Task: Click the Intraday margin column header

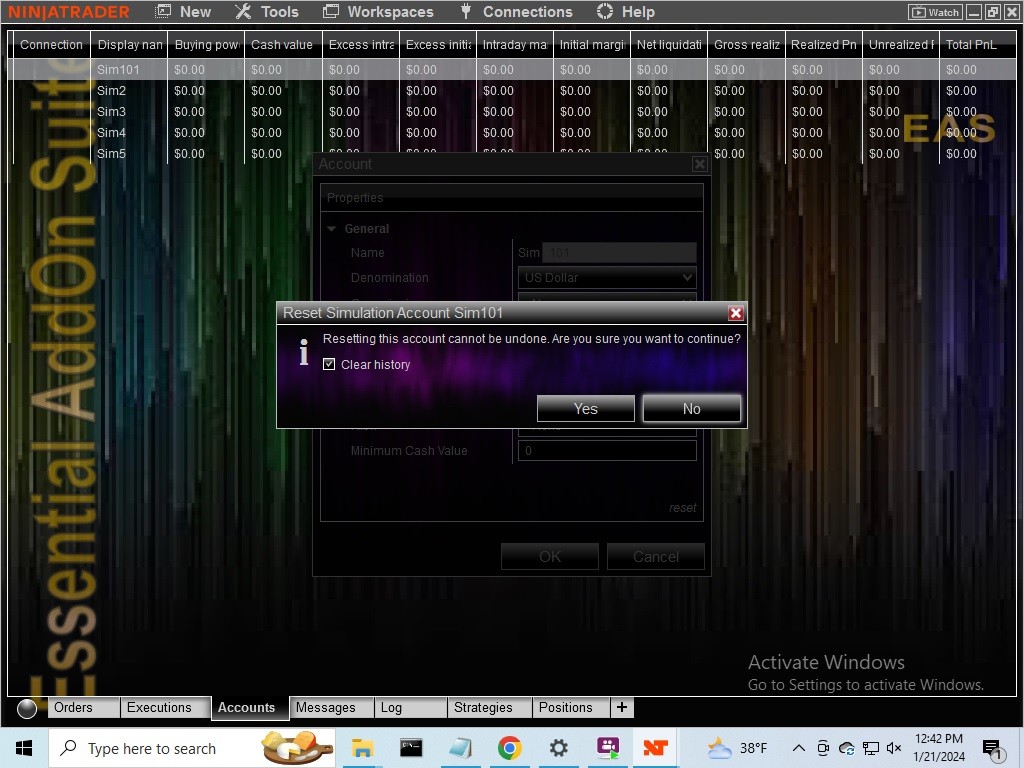Action: point(515,44)
